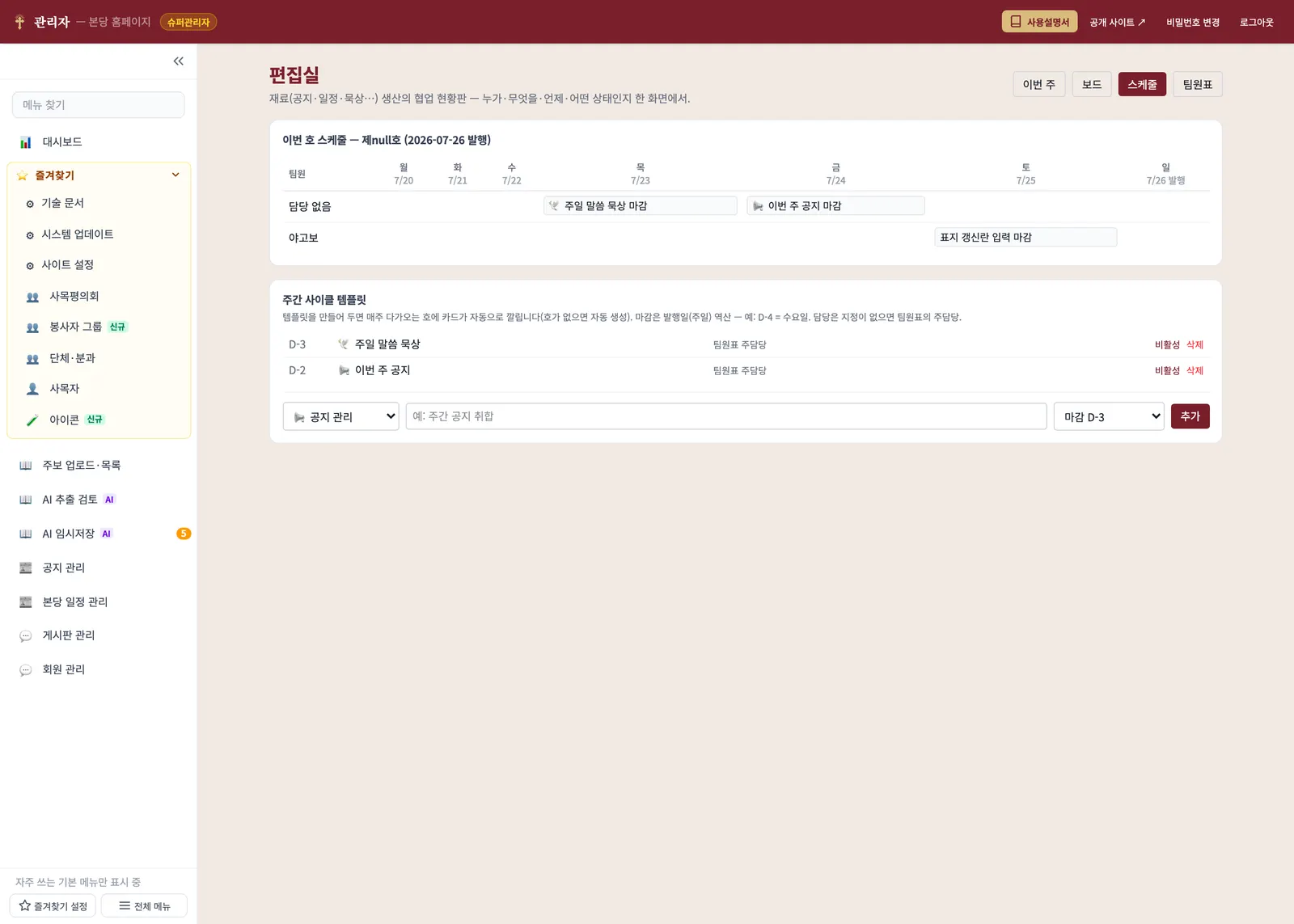1294x924 pixels.
Task: Switch to the 팀원표 view tab
Action: tap(1197, 84)
